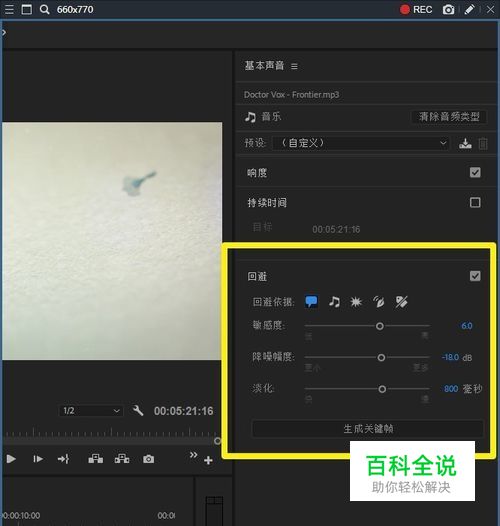
Task: Click the audio meter at the bottom
Action: tap(214, 511)
